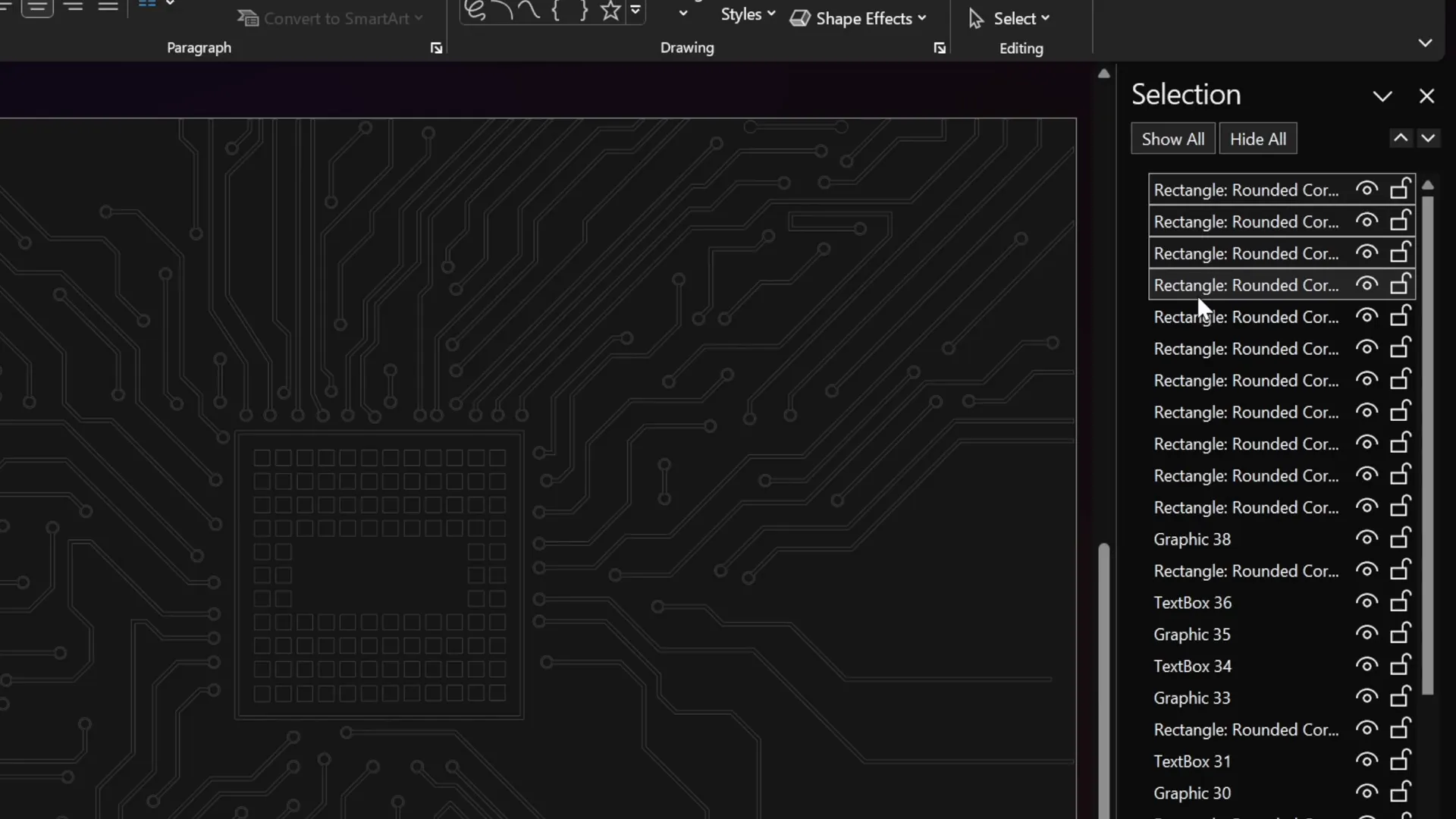Hide Graphic 38 using its eye icon
The height and width of the screenshot is (819, 1456).
(x=1367, y=538)
